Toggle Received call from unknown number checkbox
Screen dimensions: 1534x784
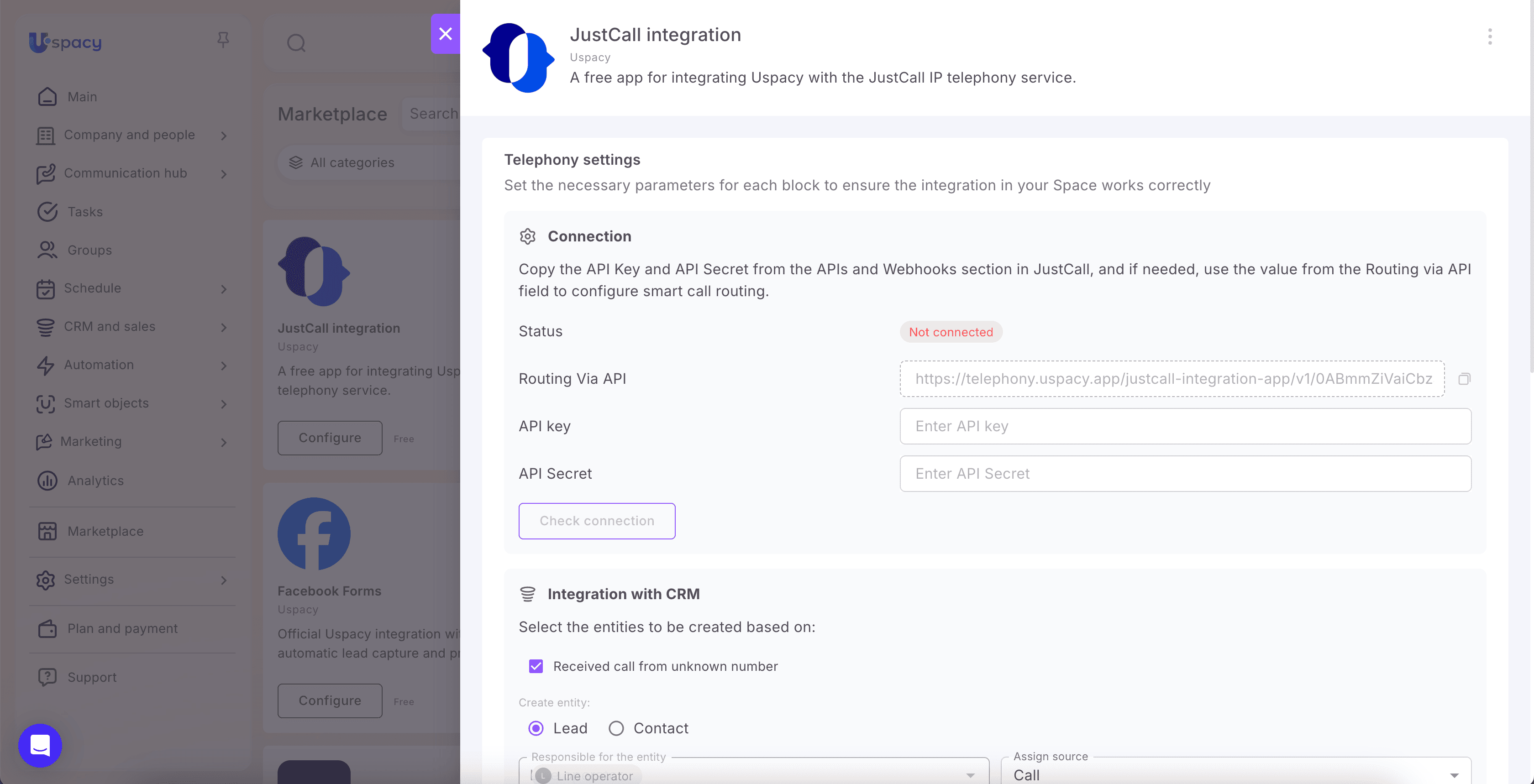536,666
